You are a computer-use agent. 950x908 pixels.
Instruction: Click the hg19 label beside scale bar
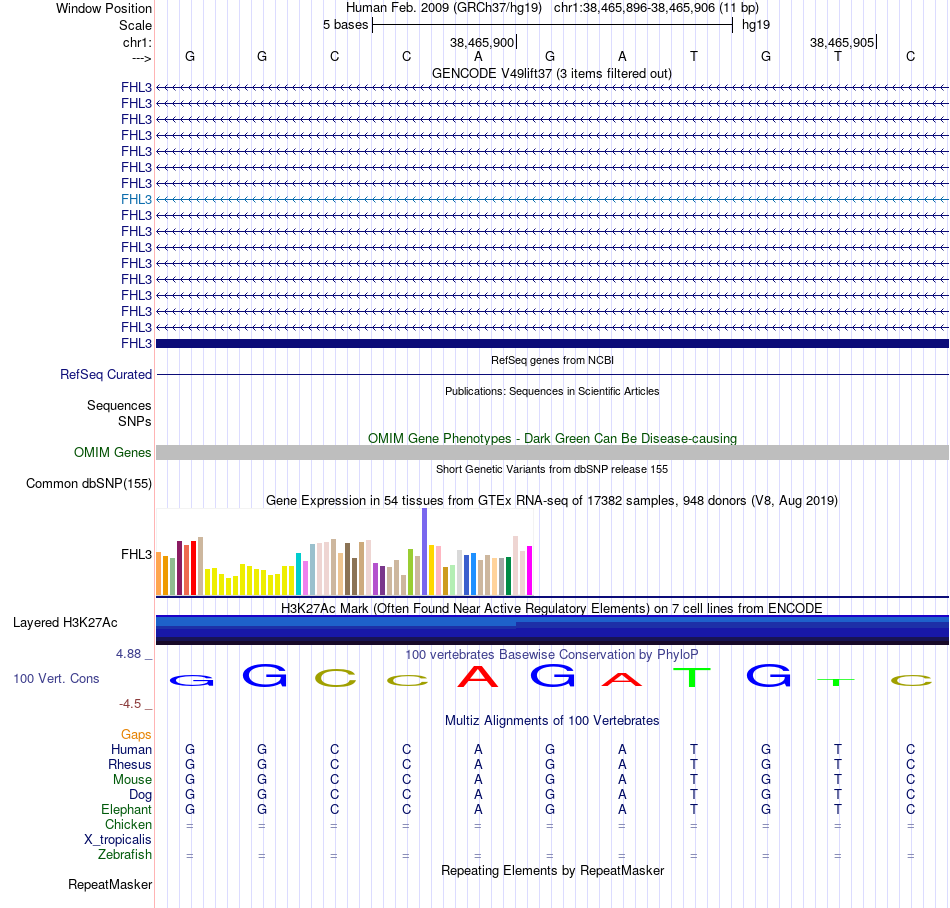point(756,25)
